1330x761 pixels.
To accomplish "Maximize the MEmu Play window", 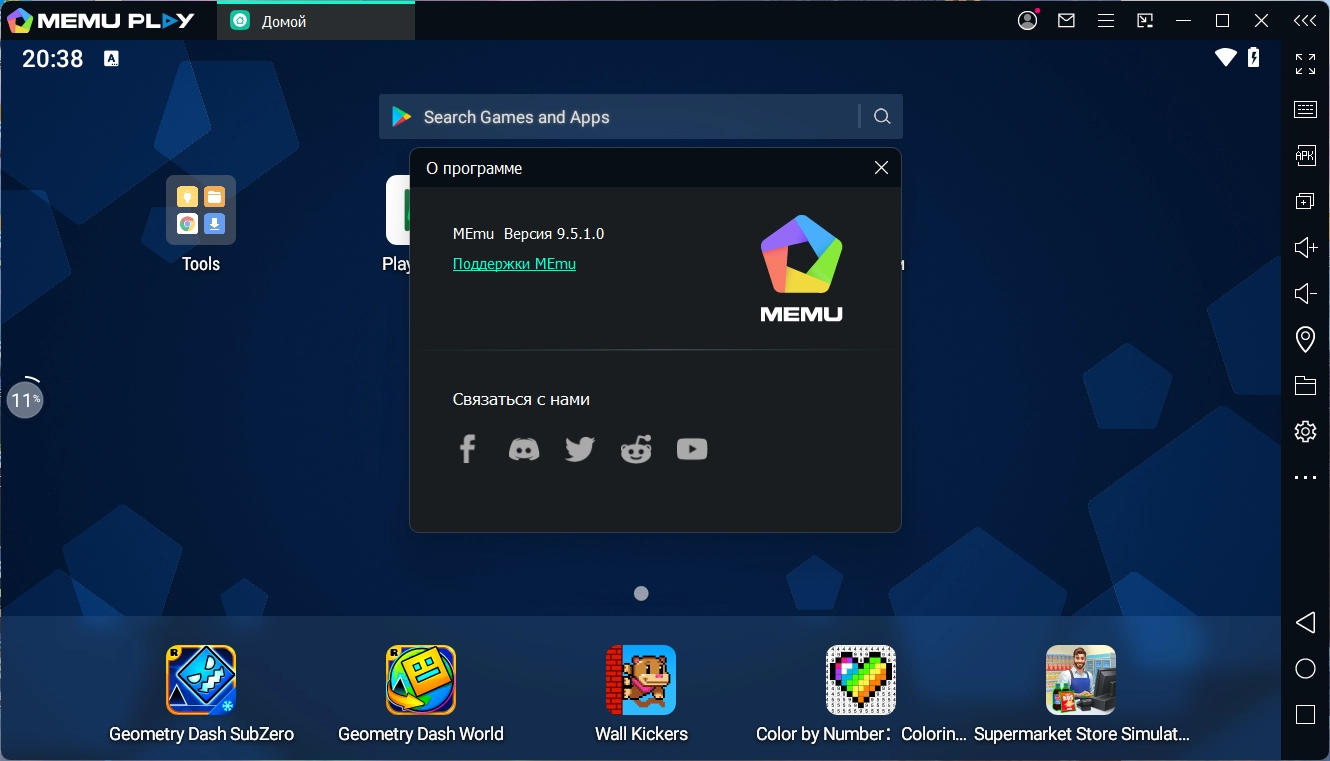I will click(1223, 20).
